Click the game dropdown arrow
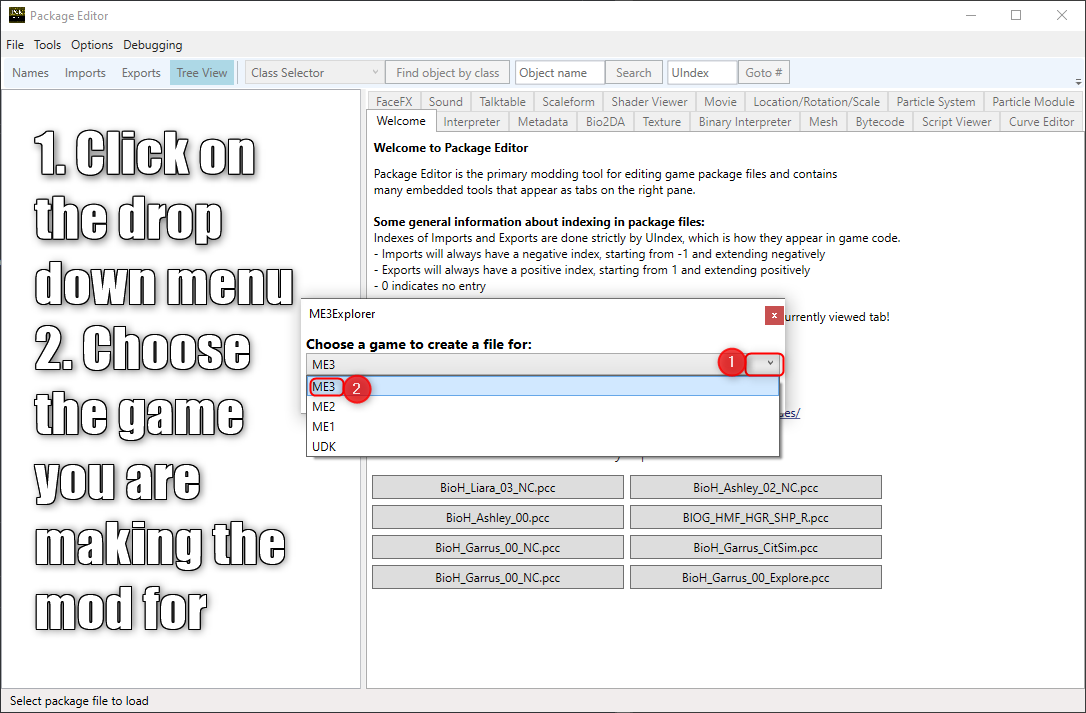 tap(769, 363)
